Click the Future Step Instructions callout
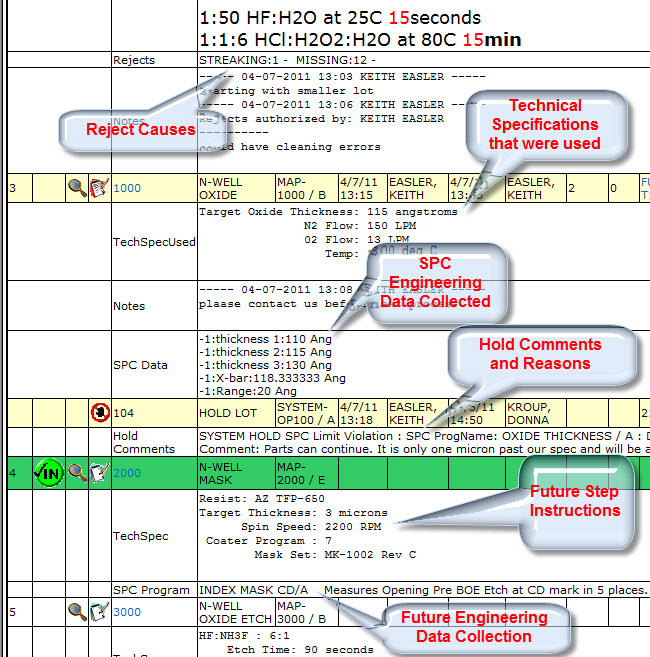The height and width of the screenshot is (657, 650). pos(575,501)
